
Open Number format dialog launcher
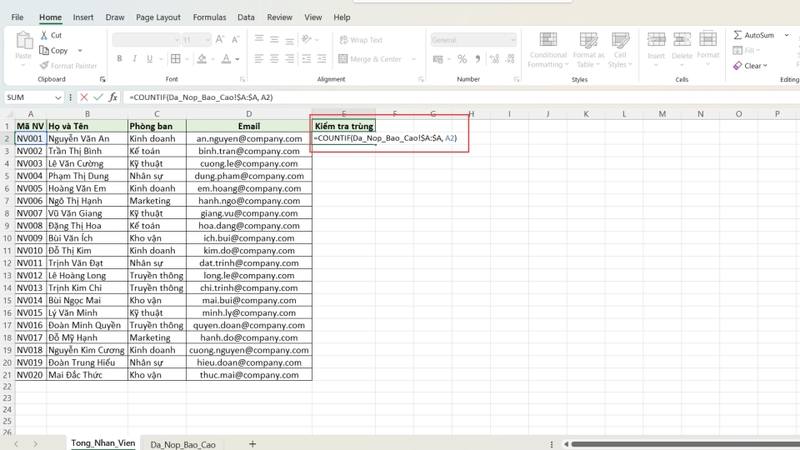click(516, 80)
